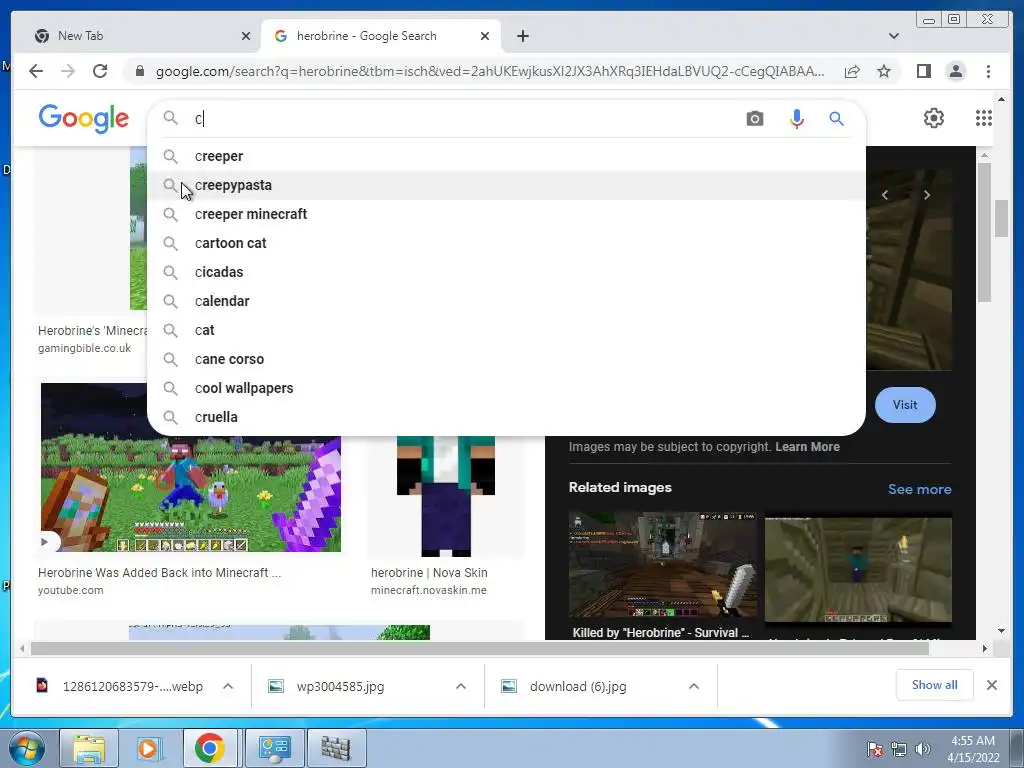
Task: Choose the 'creepypasta' suggestion
Action: point(506,185)
